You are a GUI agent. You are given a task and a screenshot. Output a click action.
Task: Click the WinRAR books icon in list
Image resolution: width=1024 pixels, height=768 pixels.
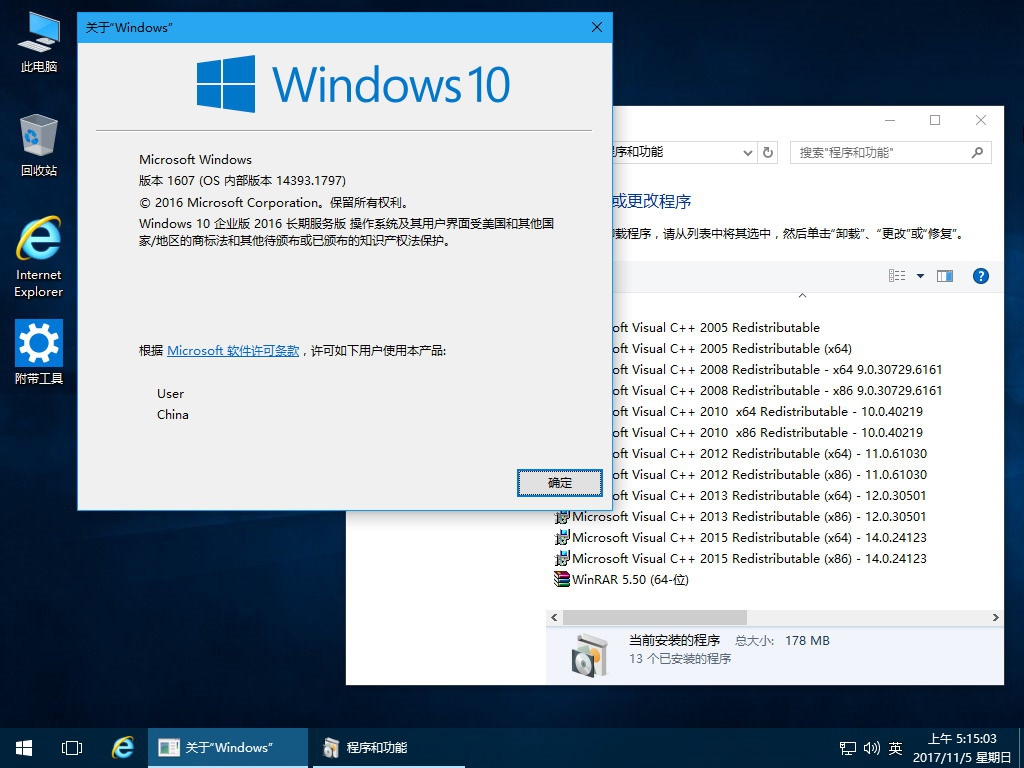tap(562, 579)
